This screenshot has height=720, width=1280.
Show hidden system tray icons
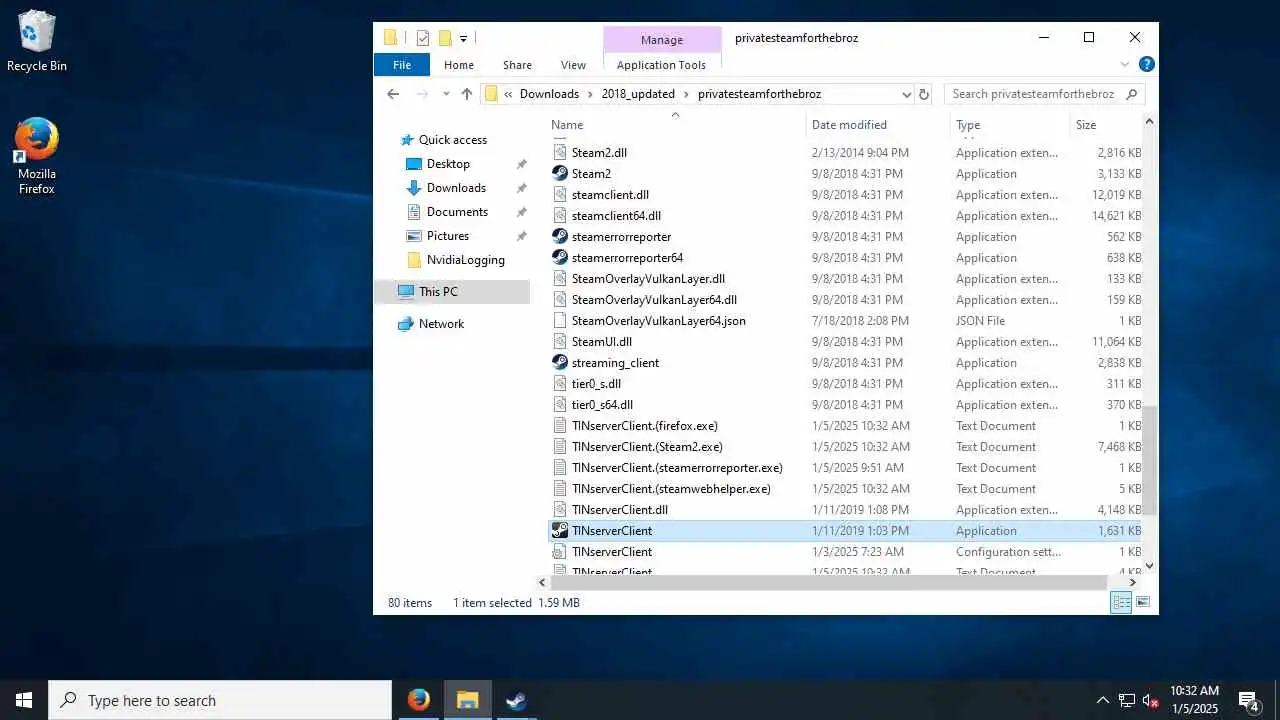pyautogui.click(x=1102, y=700)
